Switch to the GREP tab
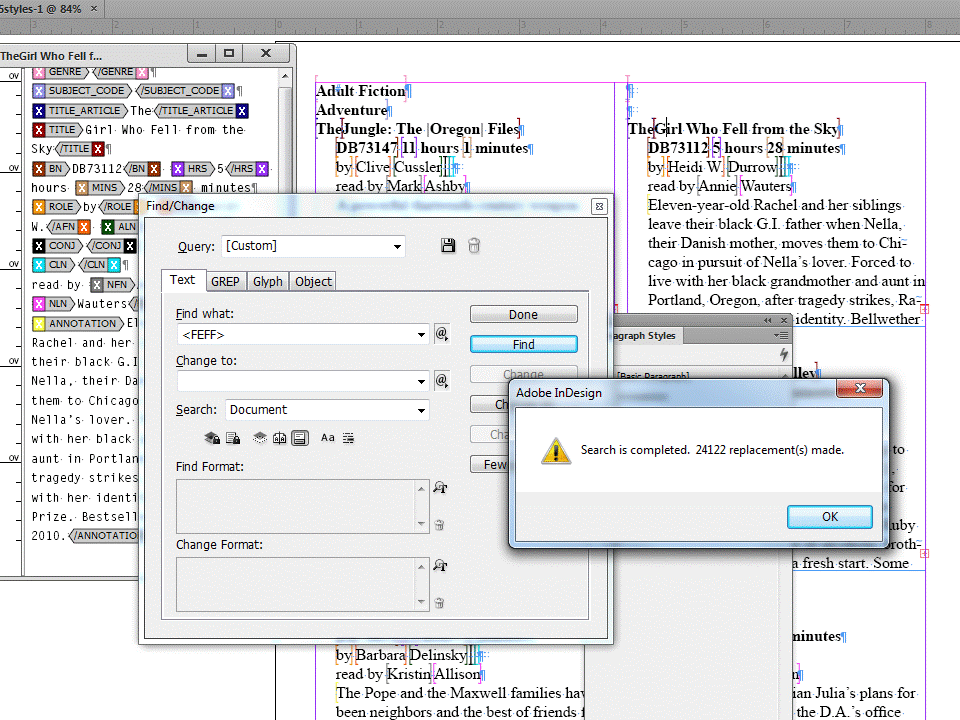Viewport: 960px width, 720px height. click(225, 281)
